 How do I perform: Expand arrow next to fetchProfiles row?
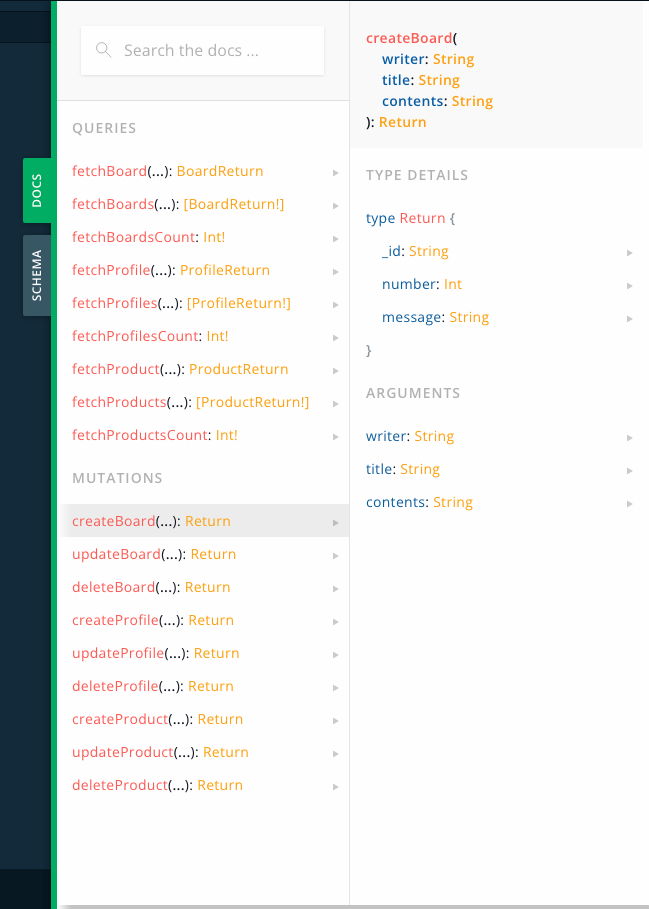[x=336, y=305]
